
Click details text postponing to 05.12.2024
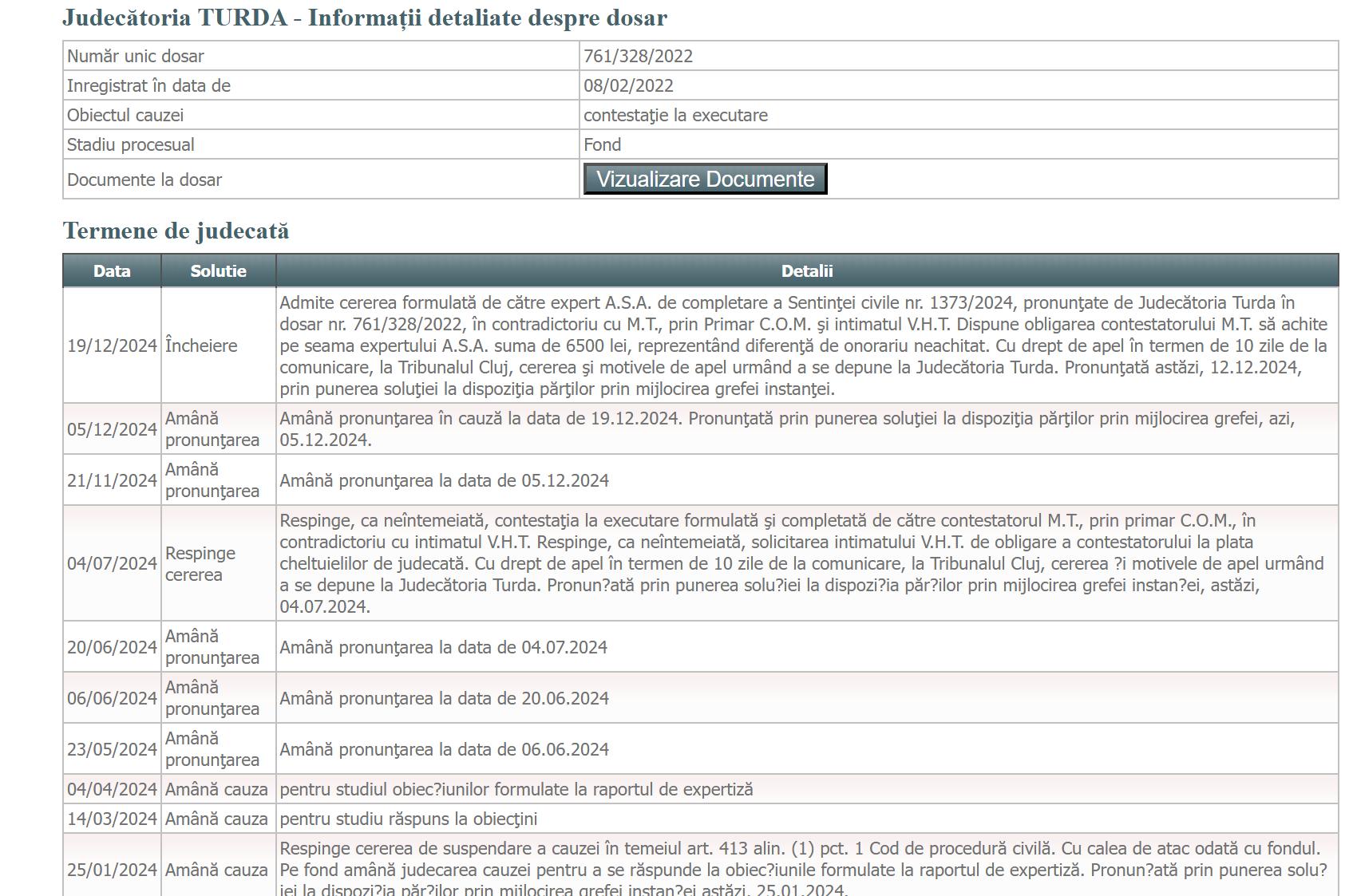[444, 480]
